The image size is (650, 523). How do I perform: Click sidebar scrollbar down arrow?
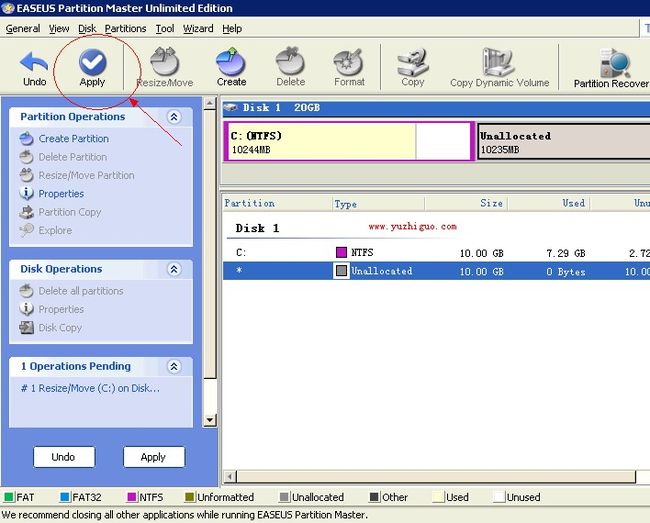pyautogui.click(x=210, y=420)
